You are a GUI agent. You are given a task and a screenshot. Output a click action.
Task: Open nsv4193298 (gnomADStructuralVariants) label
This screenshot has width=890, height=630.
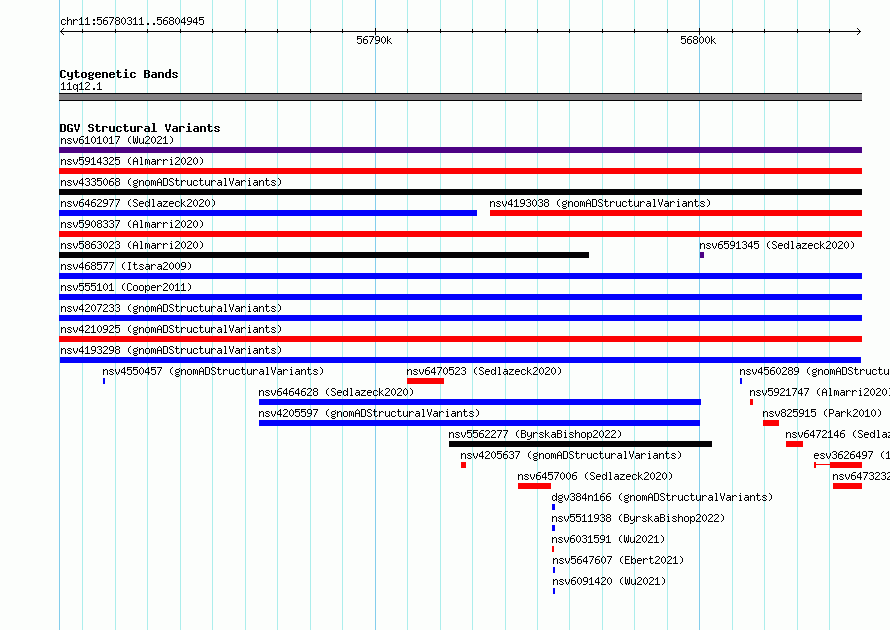pos(171,350)
